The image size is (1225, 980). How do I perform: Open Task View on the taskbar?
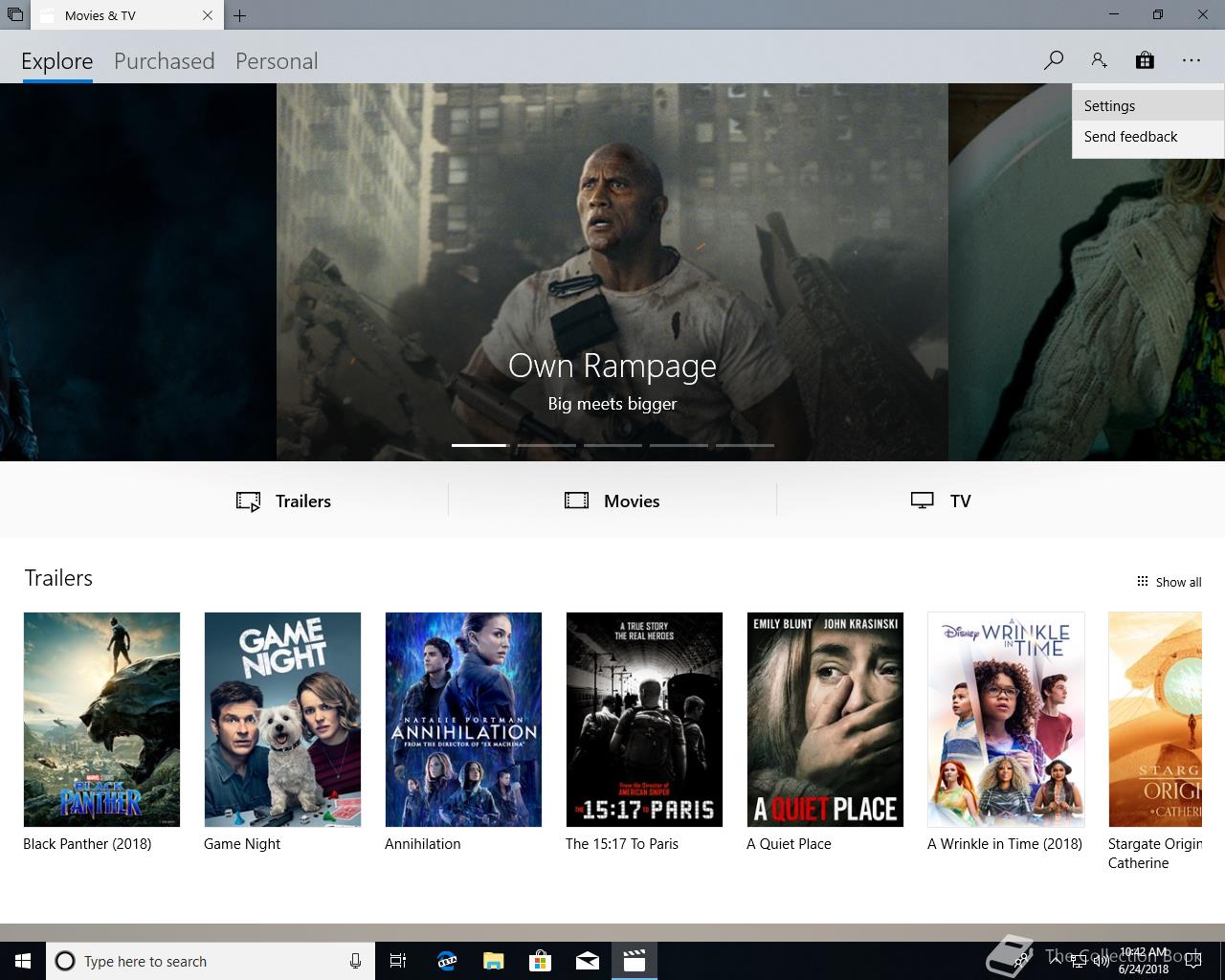(398, 961)
